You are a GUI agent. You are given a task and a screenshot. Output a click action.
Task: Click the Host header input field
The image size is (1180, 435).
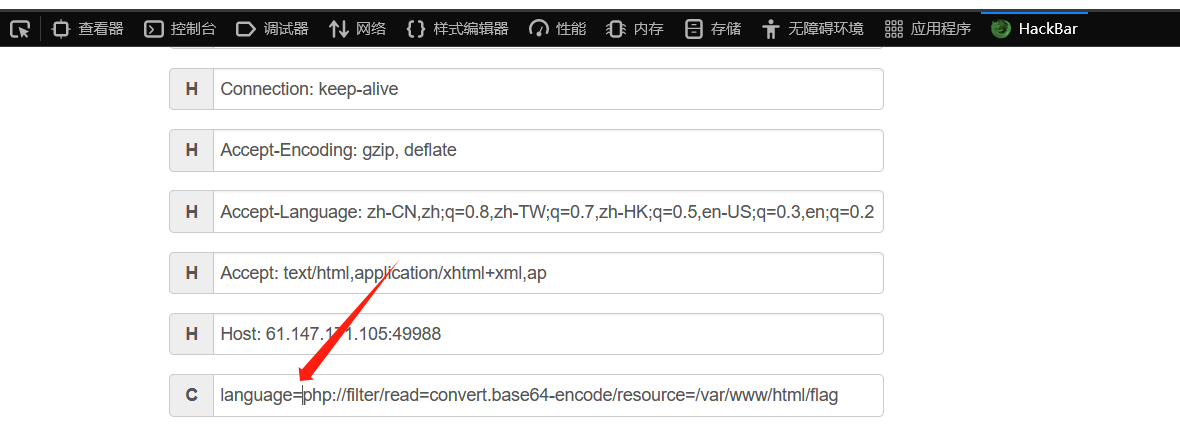coord(548,334)
